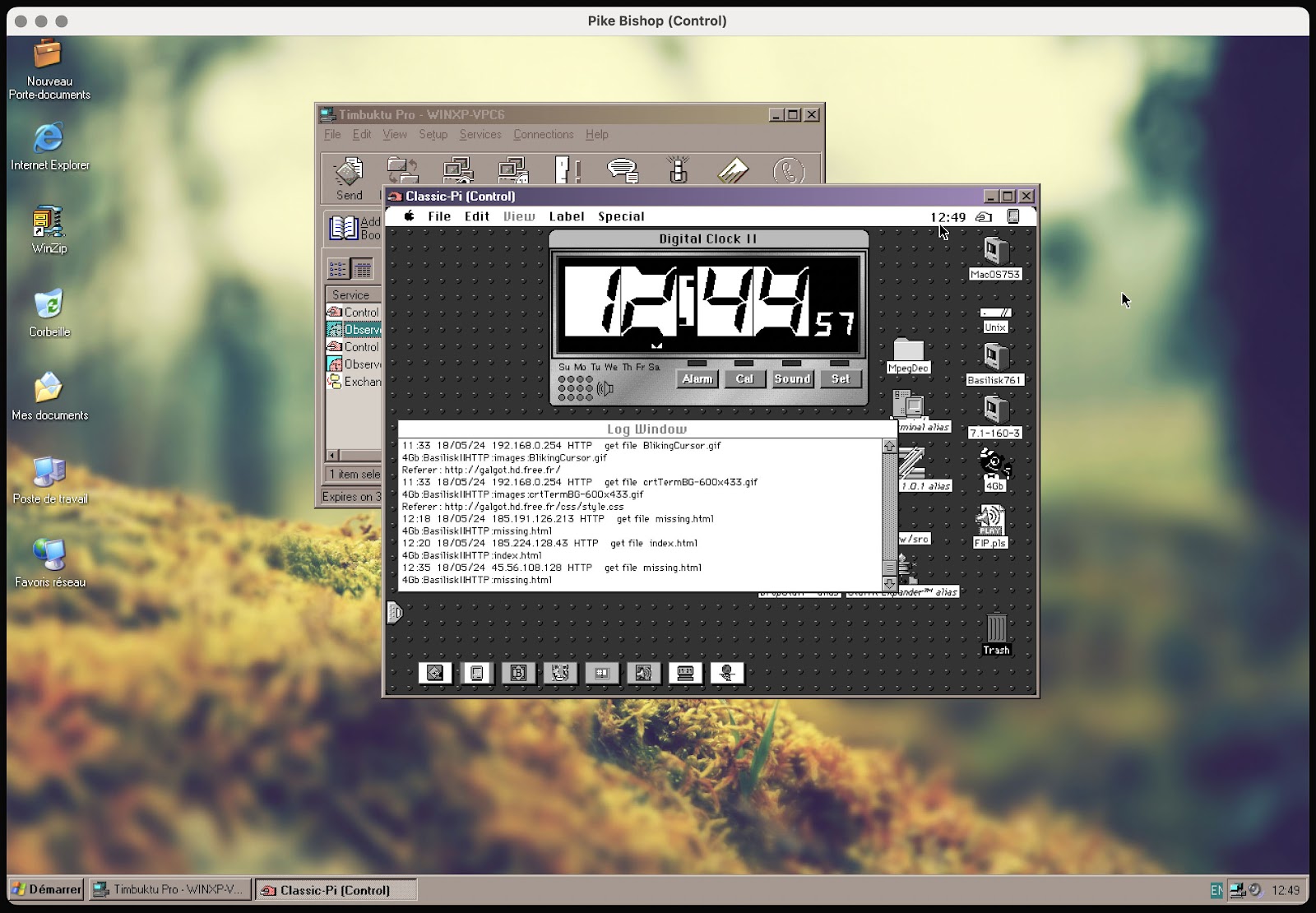Click the Invite ticket toolbar icon in Timbuktu
This screenshot has width=1316, height=913.
point(733,170)
